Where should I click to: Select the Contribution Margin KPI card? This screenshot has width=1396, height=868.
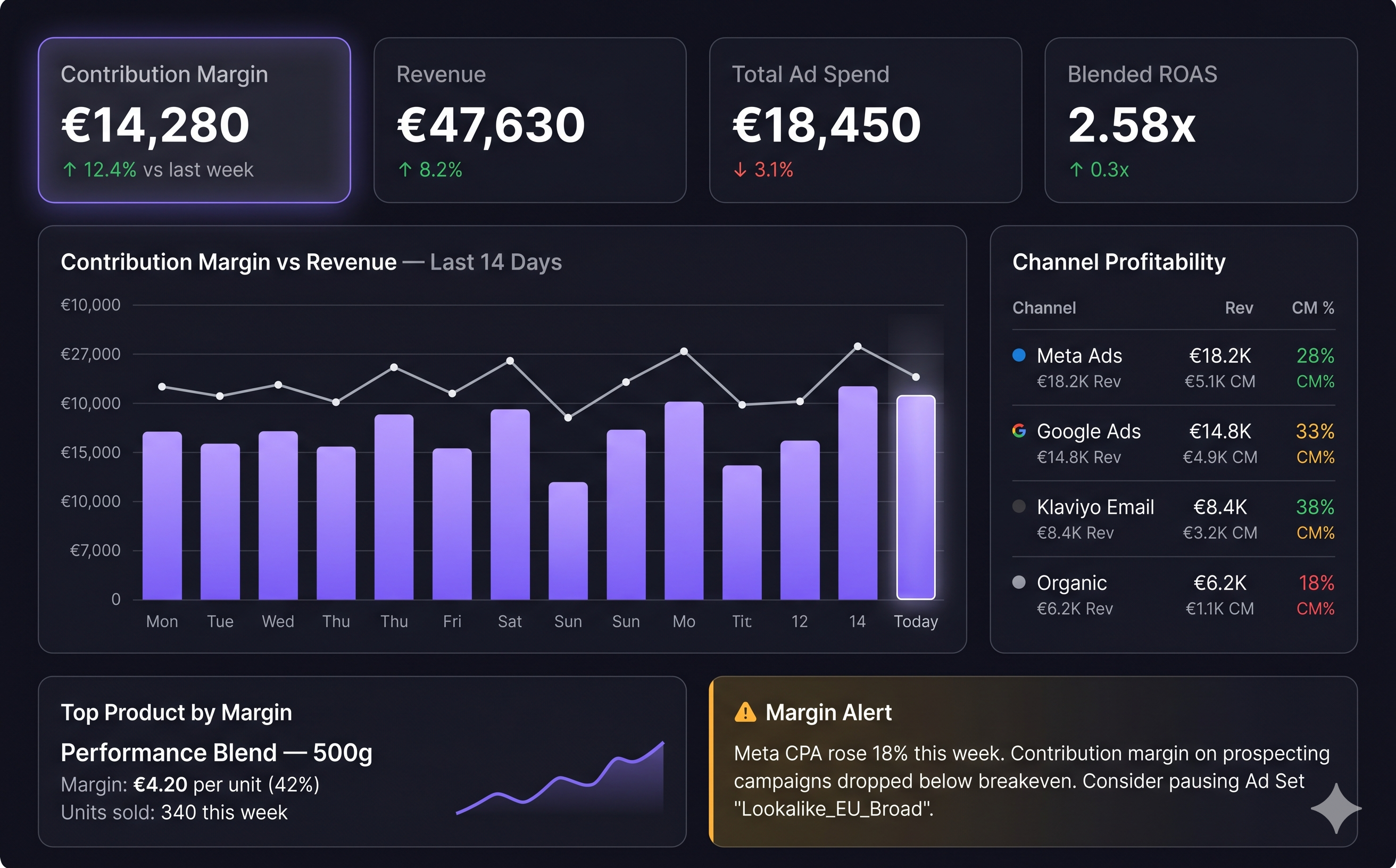pyautogui.click(x=194, y=120)
